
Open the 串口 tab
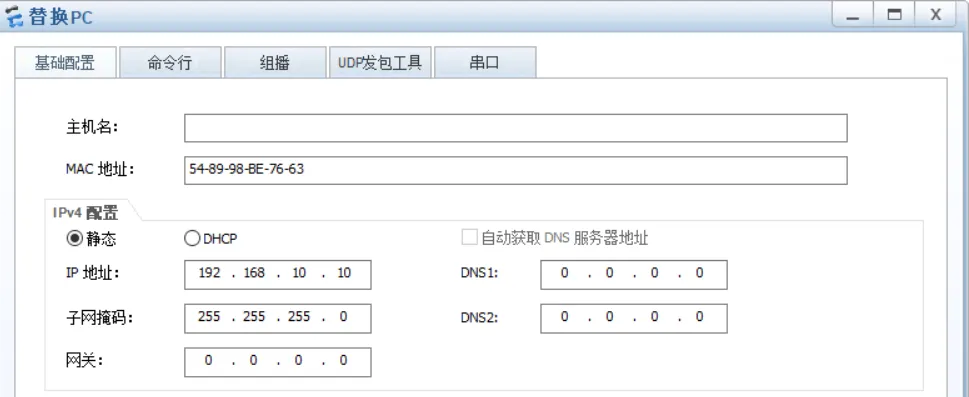click(485, 62)
